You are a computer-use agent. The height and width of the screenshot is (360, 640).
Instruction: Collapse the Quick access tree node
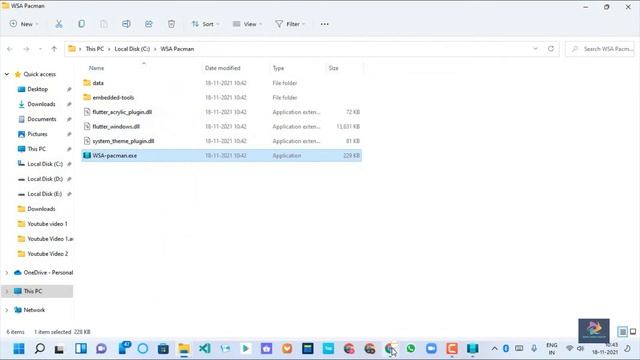pos(7,74)
